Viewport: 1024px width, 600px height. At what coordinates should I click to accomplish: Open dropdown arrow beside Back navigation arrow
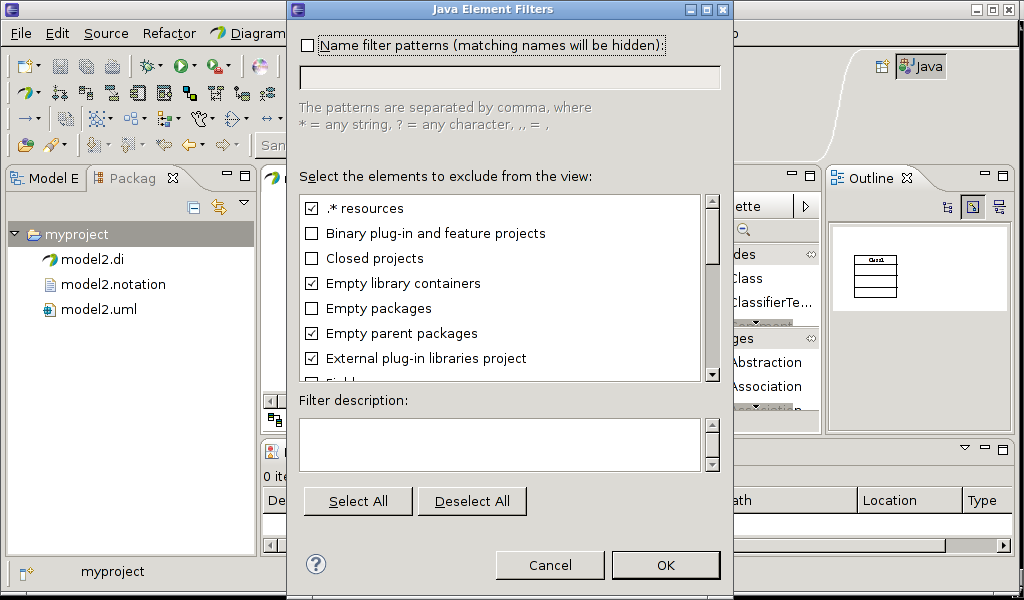pyautogui.click(x=202, y=145)
